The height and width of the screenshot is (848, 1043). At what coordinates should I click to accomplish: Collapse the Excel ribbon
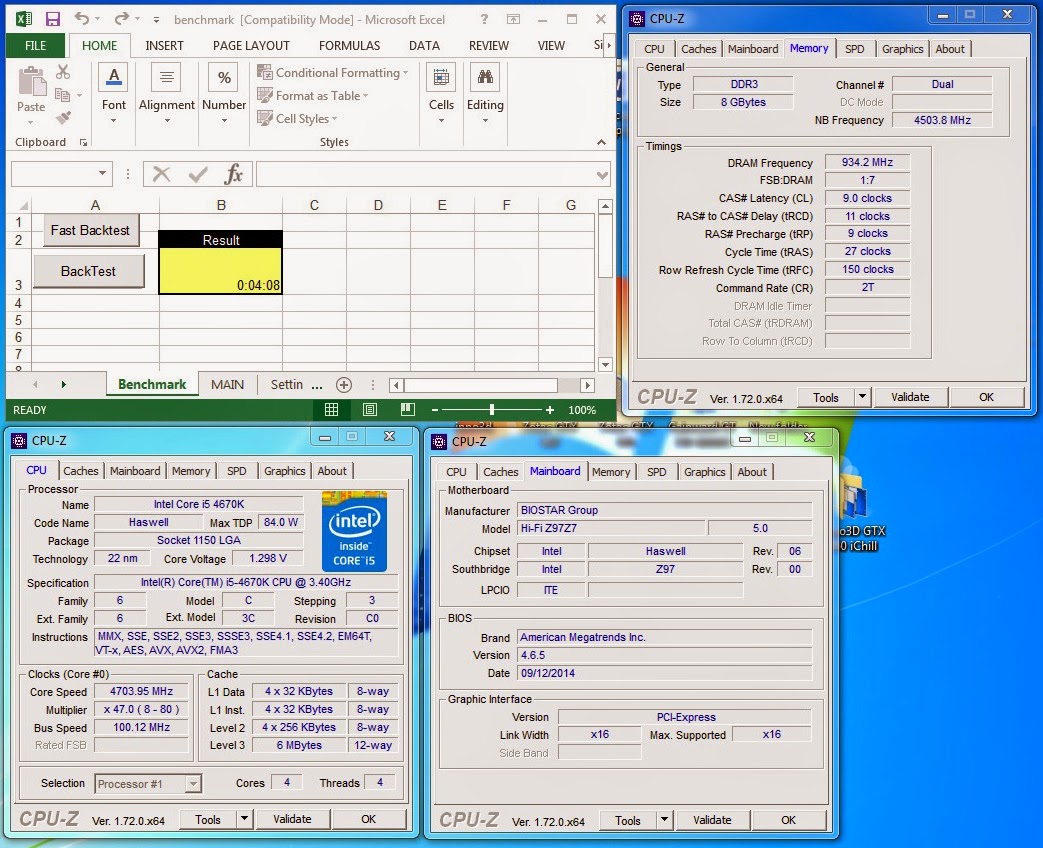tap(601, 142)
